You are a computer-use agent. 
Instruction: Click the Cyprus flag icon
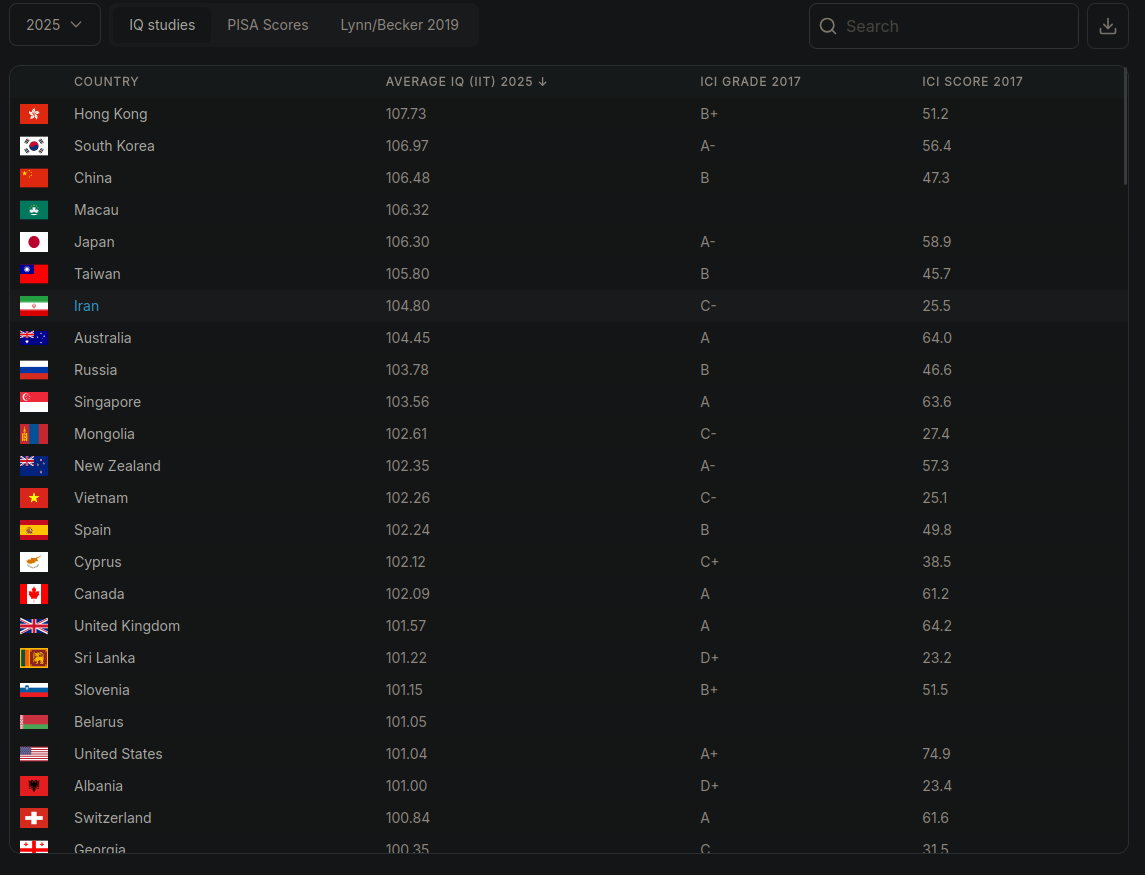34,562
